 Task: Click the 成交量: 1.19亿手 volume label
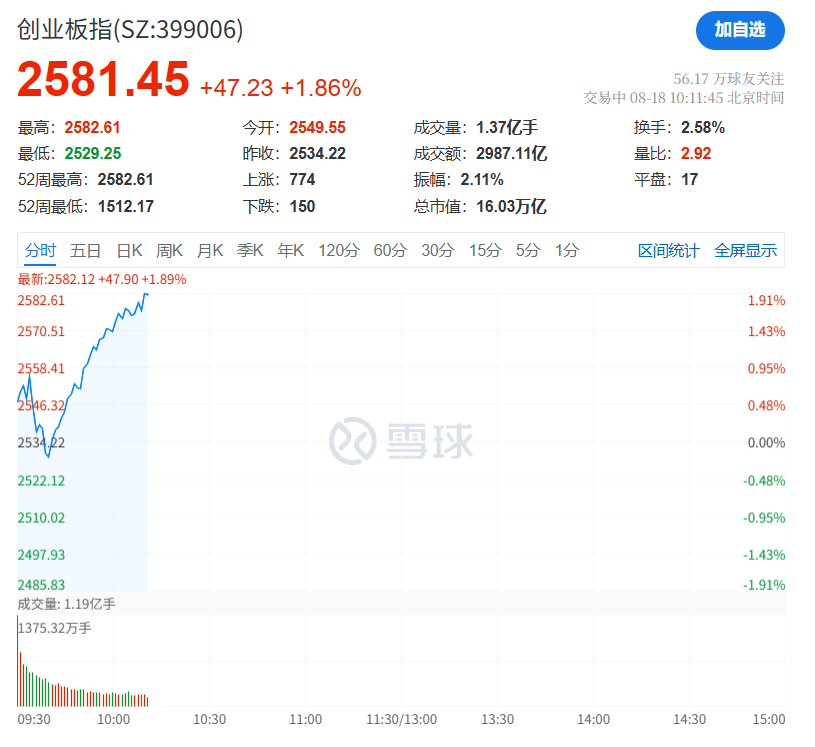67,604
